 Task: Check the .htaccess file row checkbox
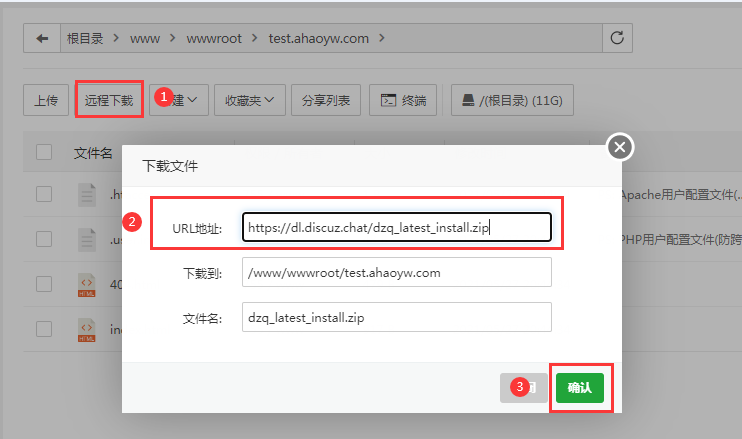pos(44,194)
